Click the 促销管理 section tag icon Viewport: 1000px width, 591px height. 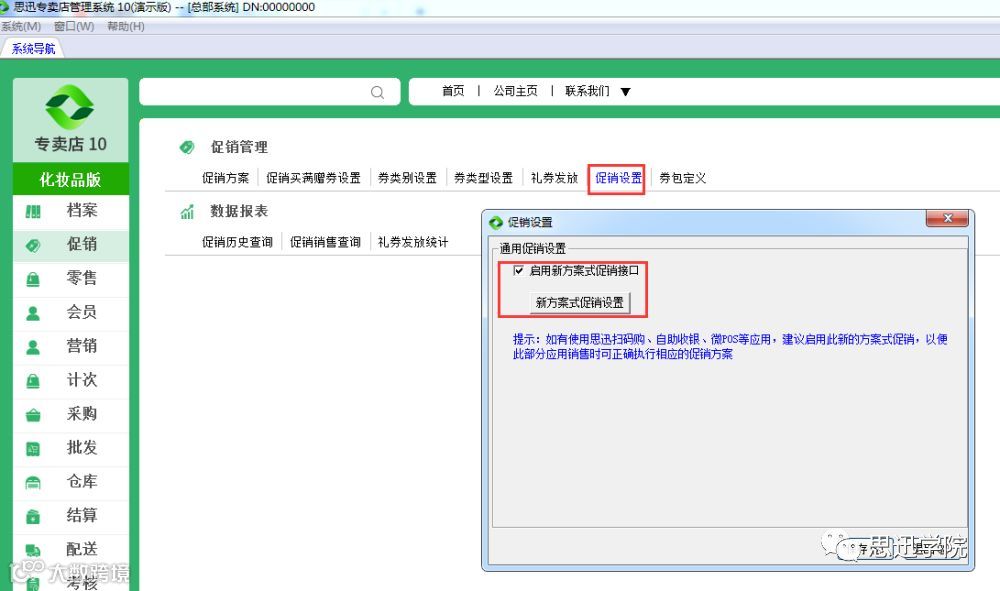pyautogui.click(x=187, y=147)
